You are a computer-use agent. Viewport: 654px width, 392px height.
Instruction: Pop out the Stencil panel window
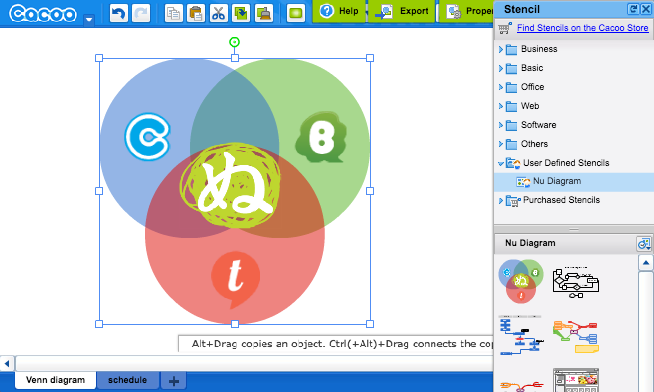[633, 9]
